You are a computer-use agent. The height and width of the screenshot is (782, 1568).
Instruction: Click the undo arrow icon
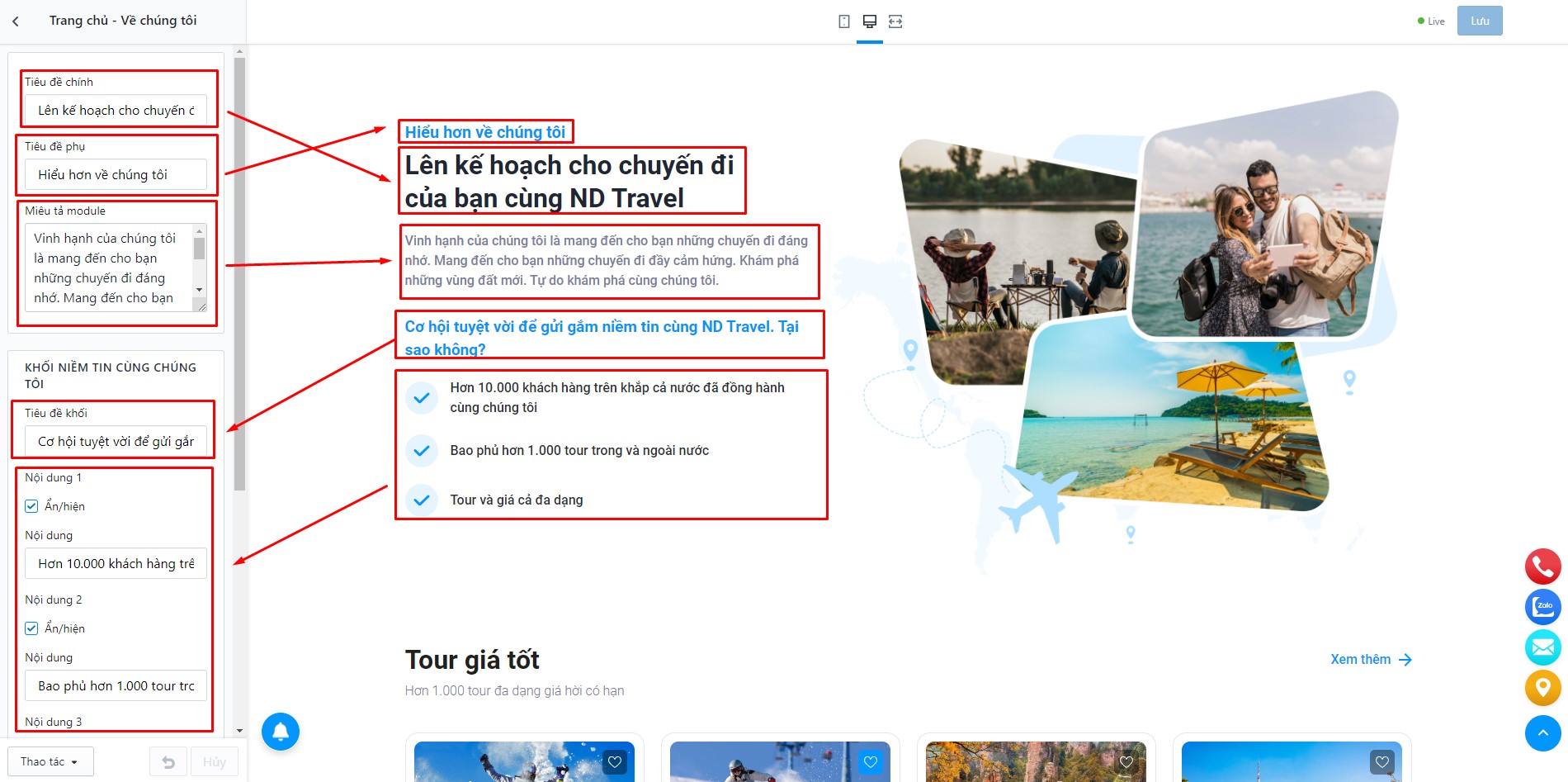click(168, 762)
